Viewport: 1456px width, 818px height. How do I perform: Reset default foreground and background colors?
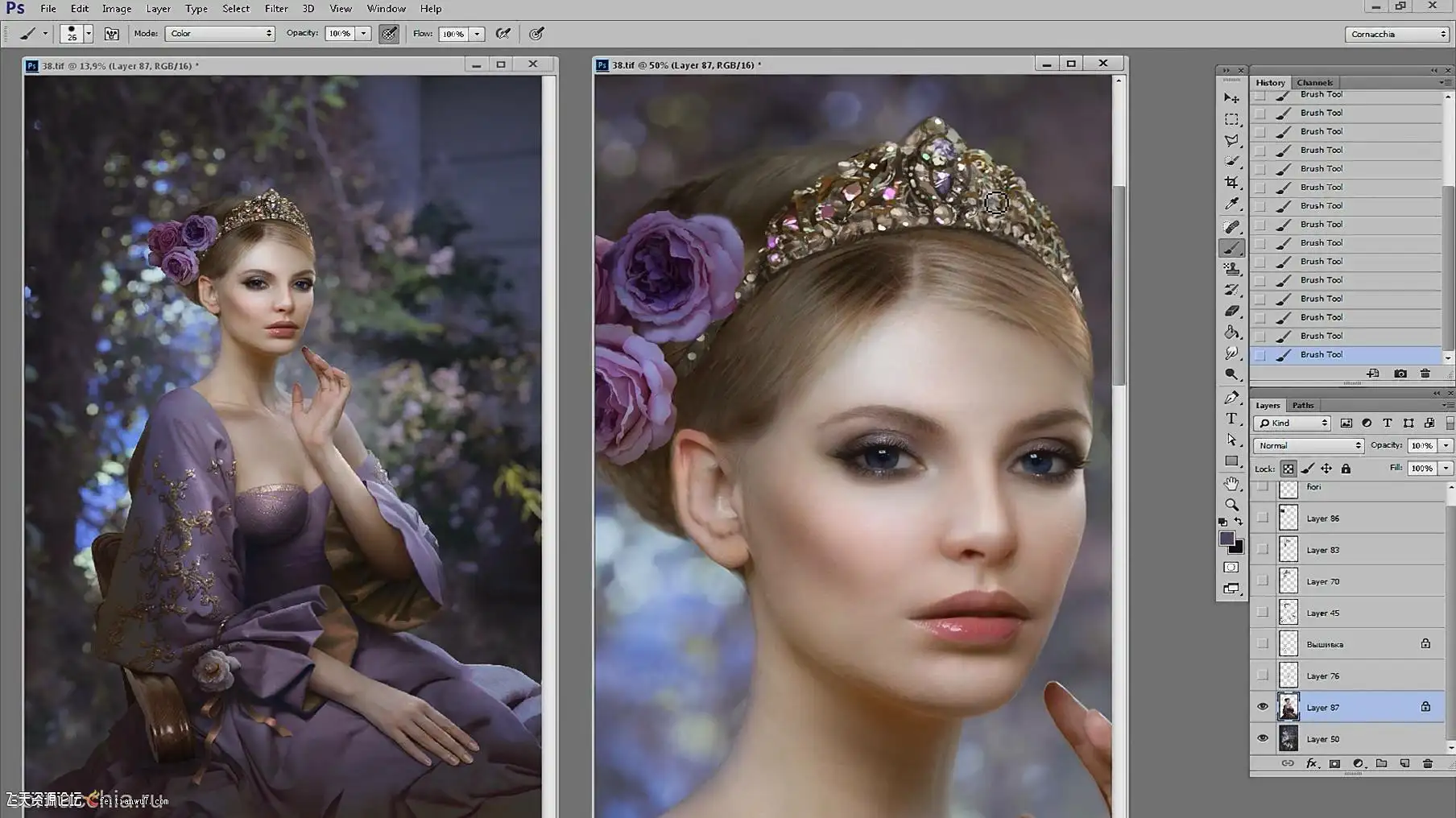1223,523
